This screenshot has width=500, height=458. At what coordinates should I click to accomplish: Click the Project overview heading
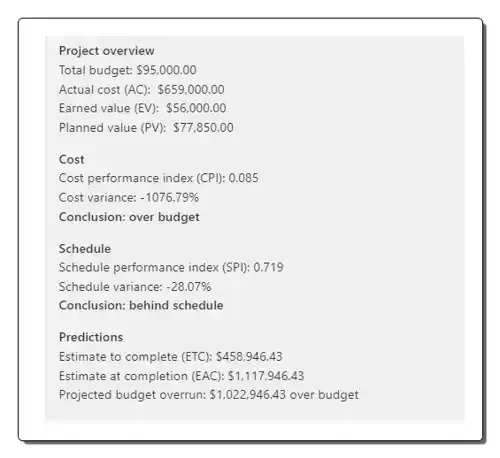tap(107, 51)
